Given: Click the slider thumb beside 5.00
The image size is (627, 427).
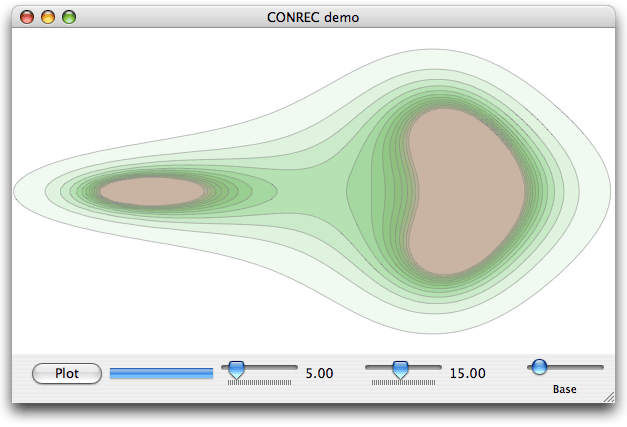Looking at the screenshot, I should (x=236, y=369).
